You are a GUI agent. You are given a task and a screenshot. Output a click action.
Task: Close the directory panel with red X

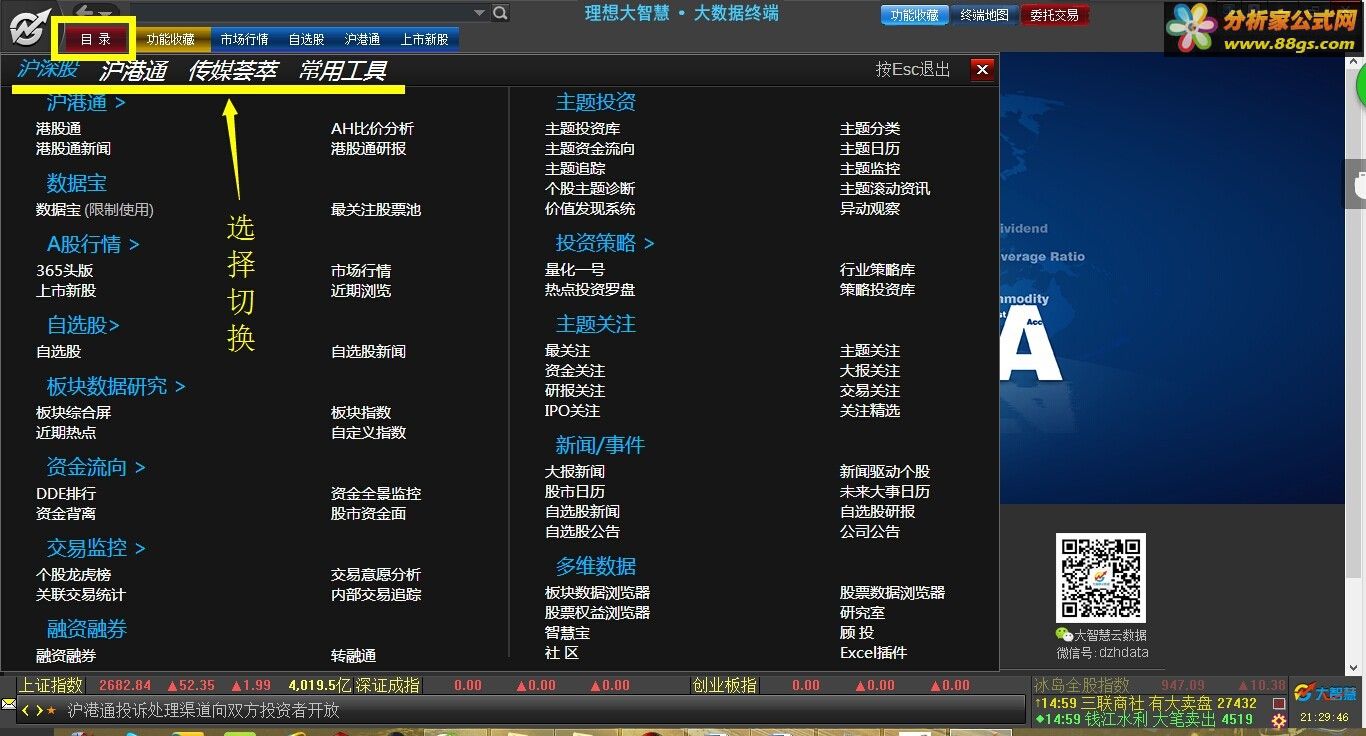[982, 69]
